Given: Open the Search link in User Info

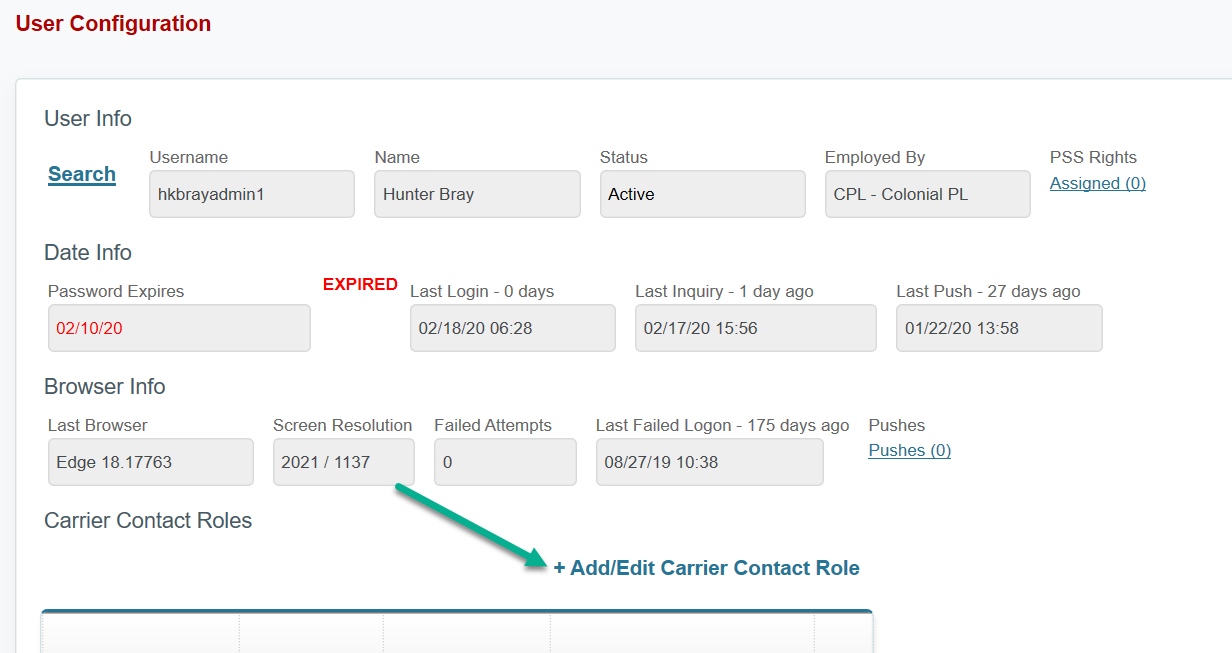Looking at the screenshot, I should tap(81, 174).
